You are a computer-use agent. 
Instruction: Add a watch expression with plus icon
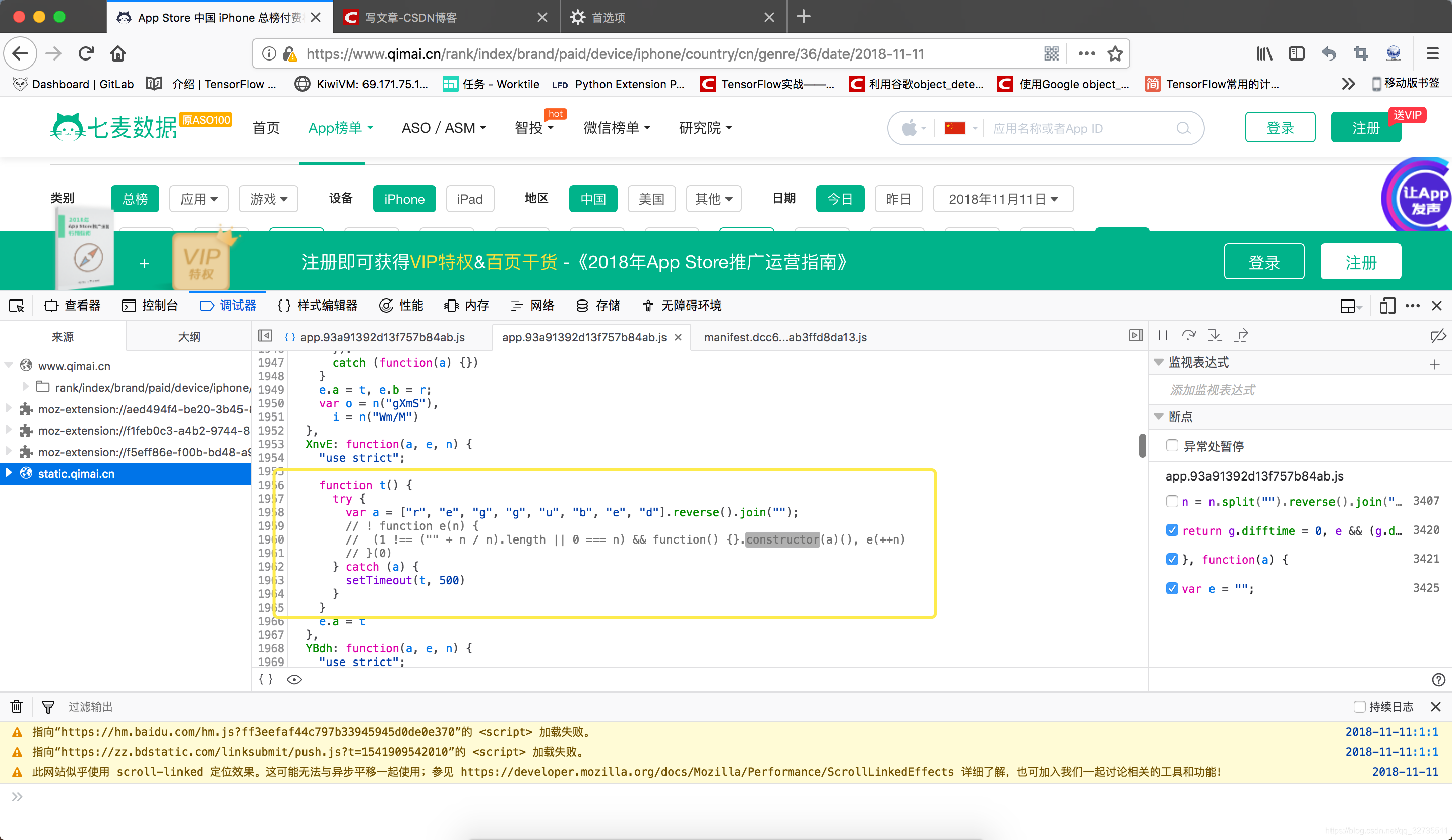pos(1435,364)
